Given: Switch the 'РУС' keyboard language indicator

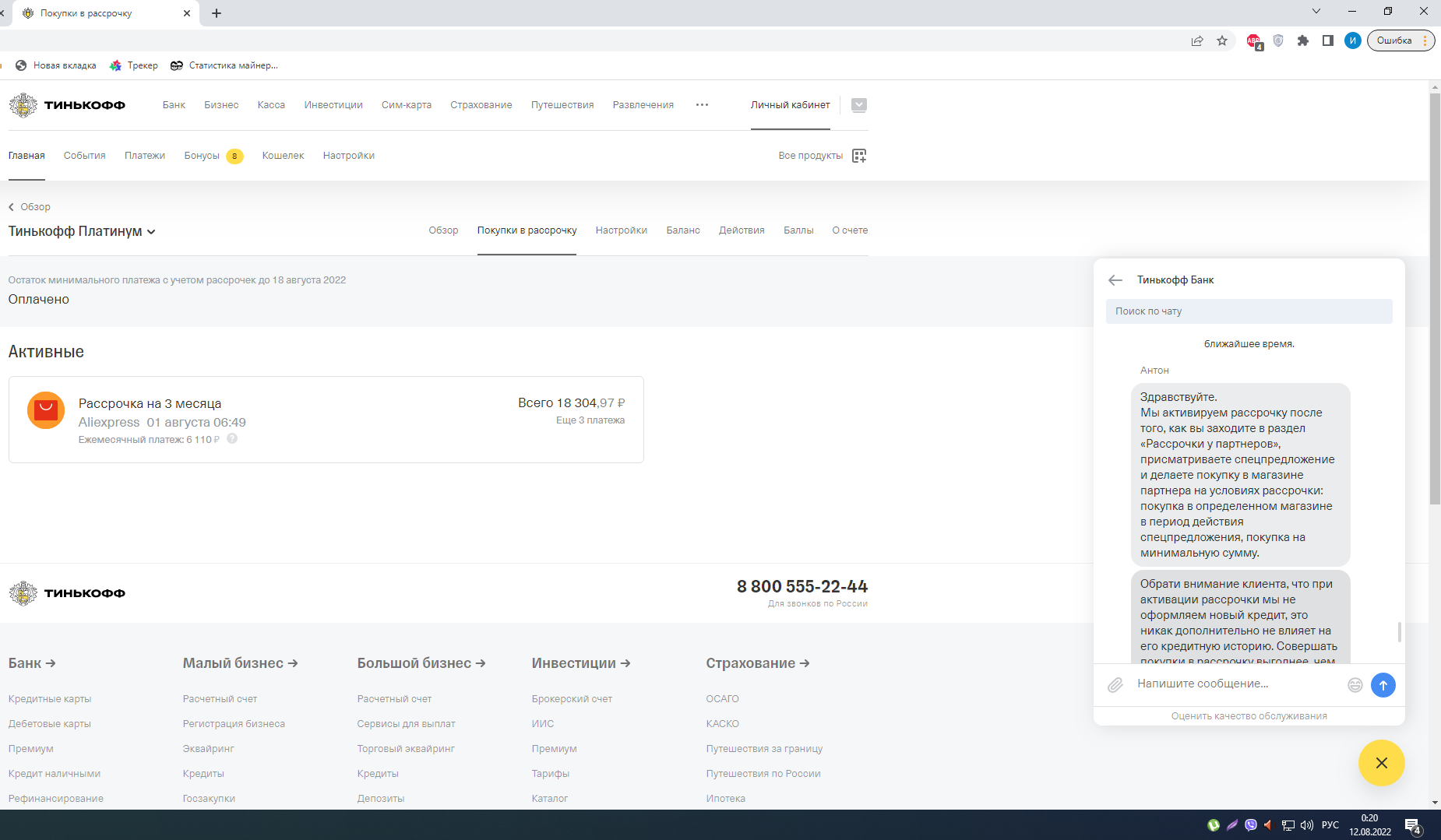Looking at the screenshot, I should pos(1330,825).
